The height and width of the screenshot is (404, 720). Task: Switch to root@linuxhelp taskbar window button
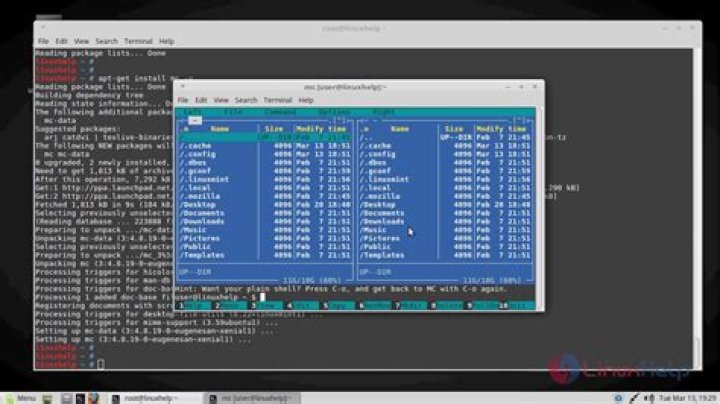pyautogui.click(x=156, y=398)
